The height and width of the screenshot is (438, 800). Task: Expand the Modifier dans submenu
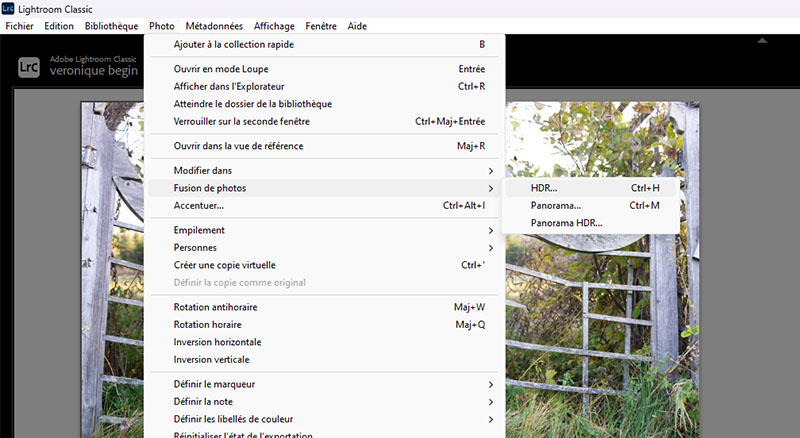324,171
